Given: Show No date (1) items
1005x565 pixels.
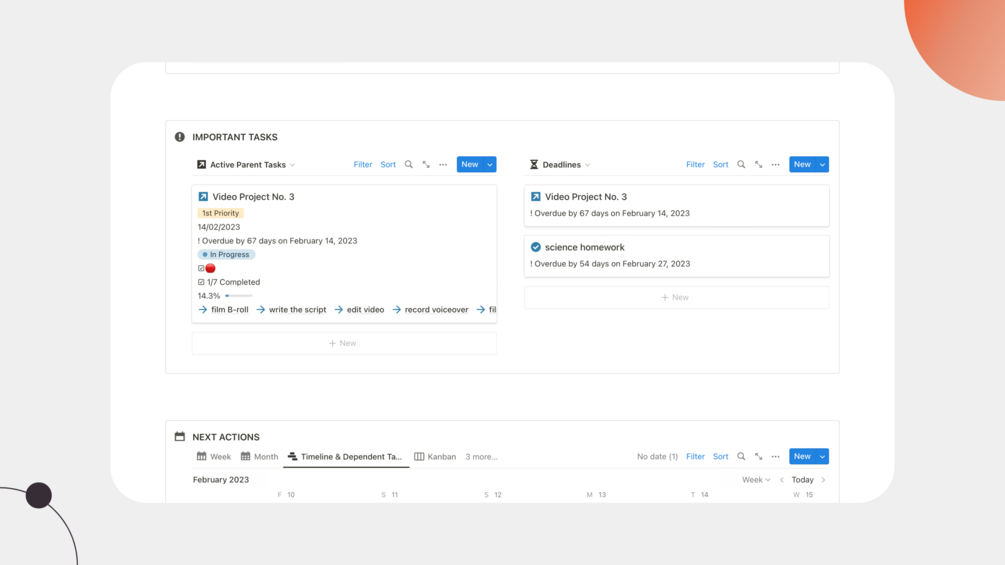Looking at the screenshot, I should (657, 457).
